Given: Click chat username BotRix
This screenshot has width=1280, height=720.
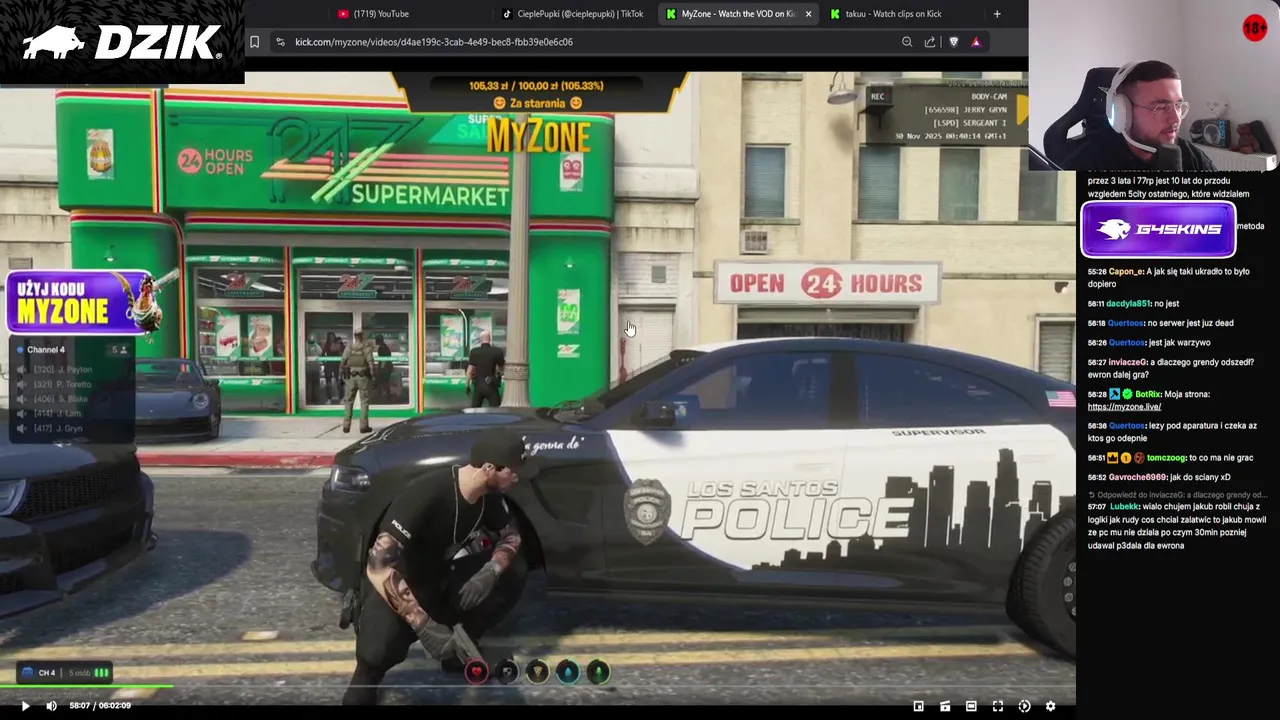Looking at the screenshot, I should coord(1148,394).
